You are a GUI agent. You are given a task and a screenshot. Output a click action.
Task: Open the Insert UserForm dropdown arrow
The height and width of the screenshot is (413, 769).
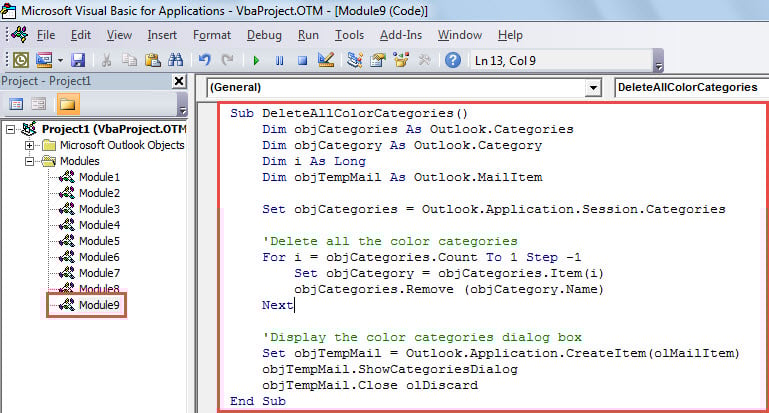(x=60, y=61)
